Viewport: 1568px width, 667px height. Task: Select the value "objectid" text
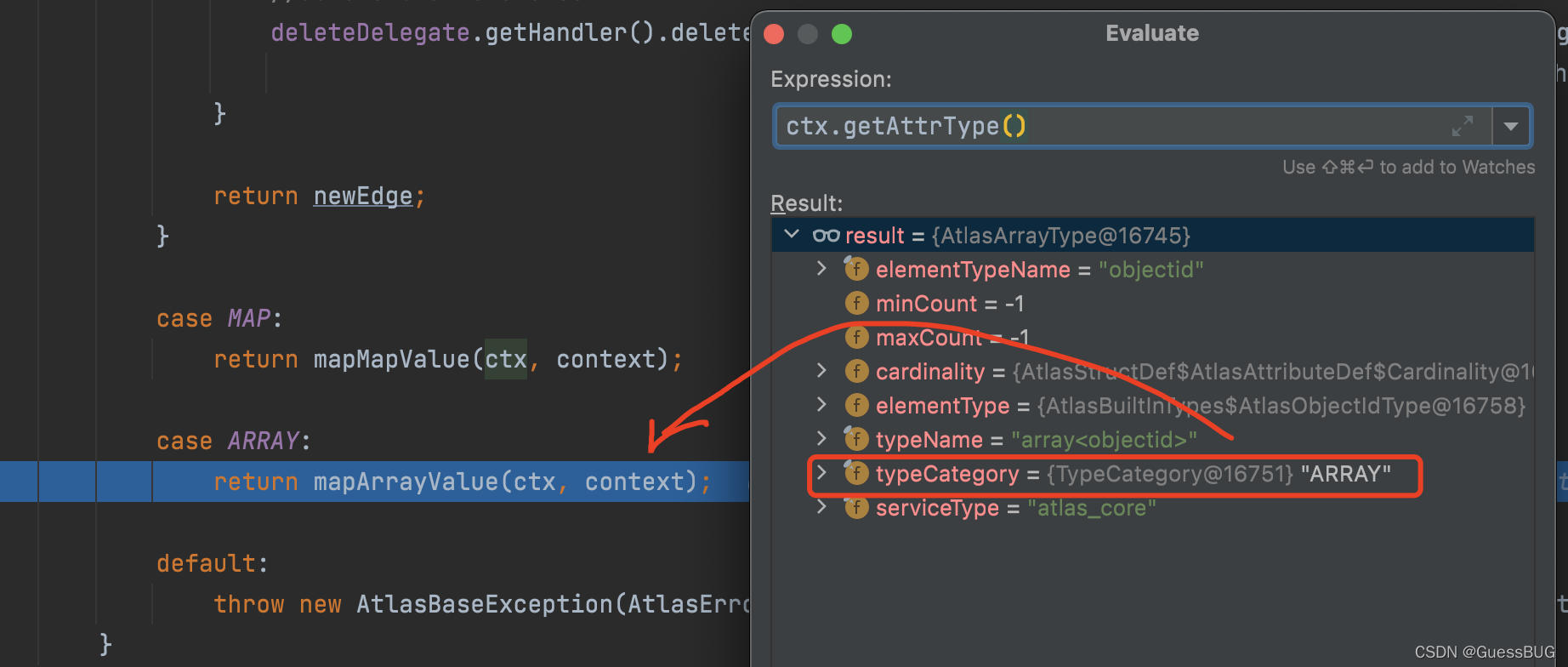[1150, 270]
